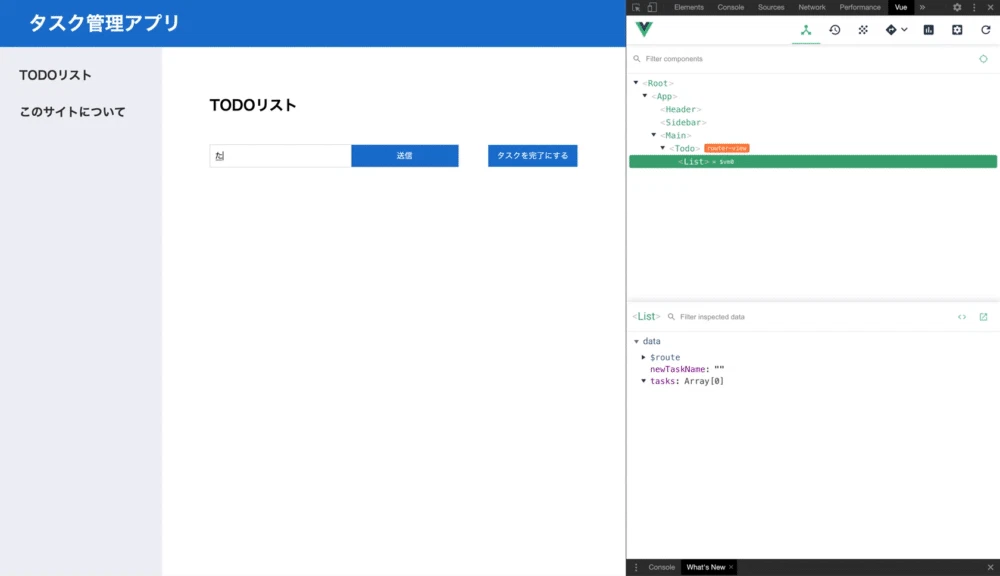Close the What's New drawer tab

coord(731,567)
